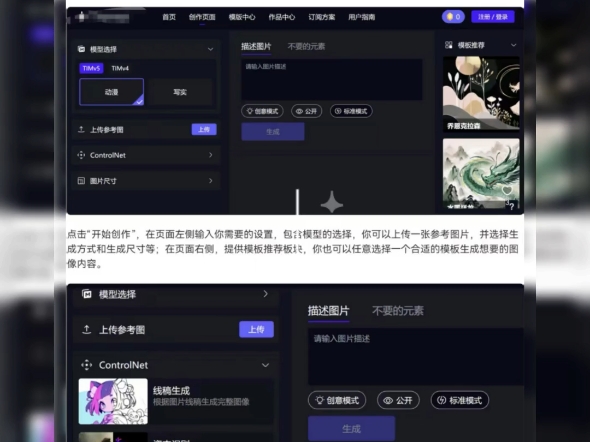This screenshot has width=590, height=442.
Task: Click the ControlNet crosshair icon in top panel
Action: pyautogui.click(x=81, y=155)
